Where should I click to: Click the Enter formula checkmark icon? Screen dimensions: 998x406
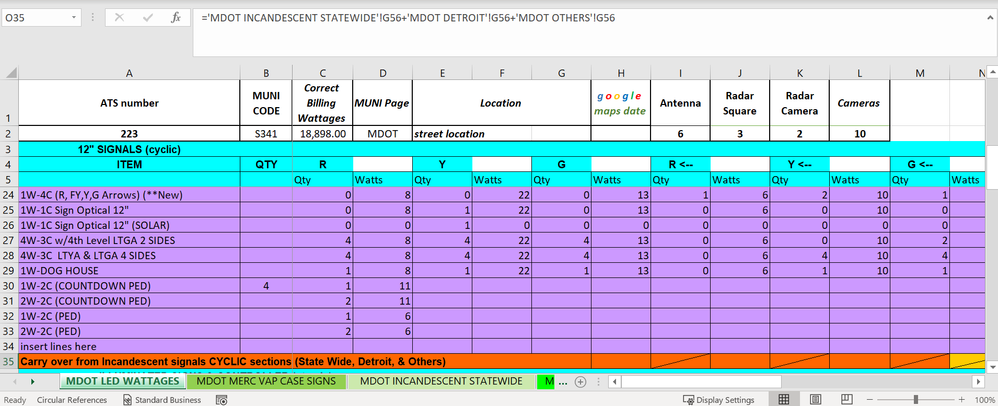pyautogui.click(x=148, y=18)
